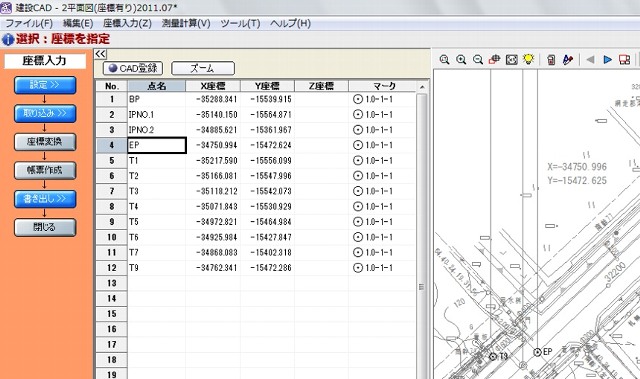Click the 1.0-1-1 mark value for T7
The image size is (640, 379).
(379, 253)
